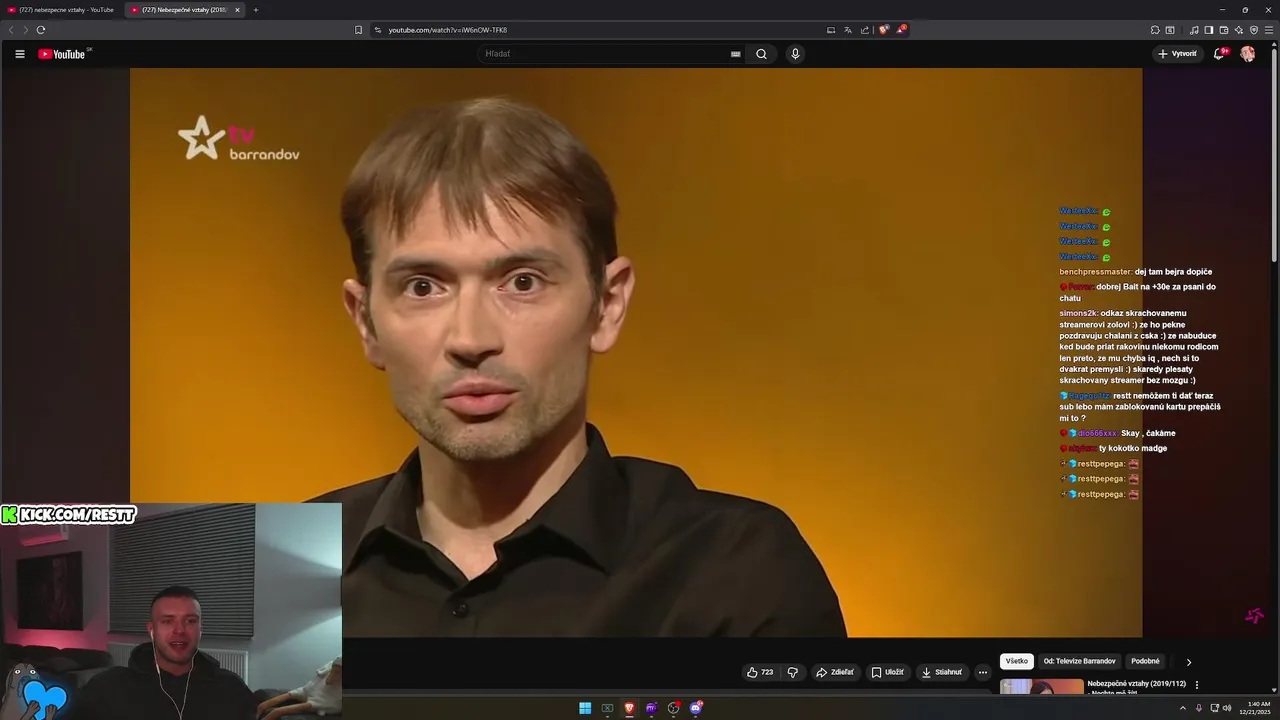1280x720 pixels.
Task: Open a new browser tab
Action: 256,10
